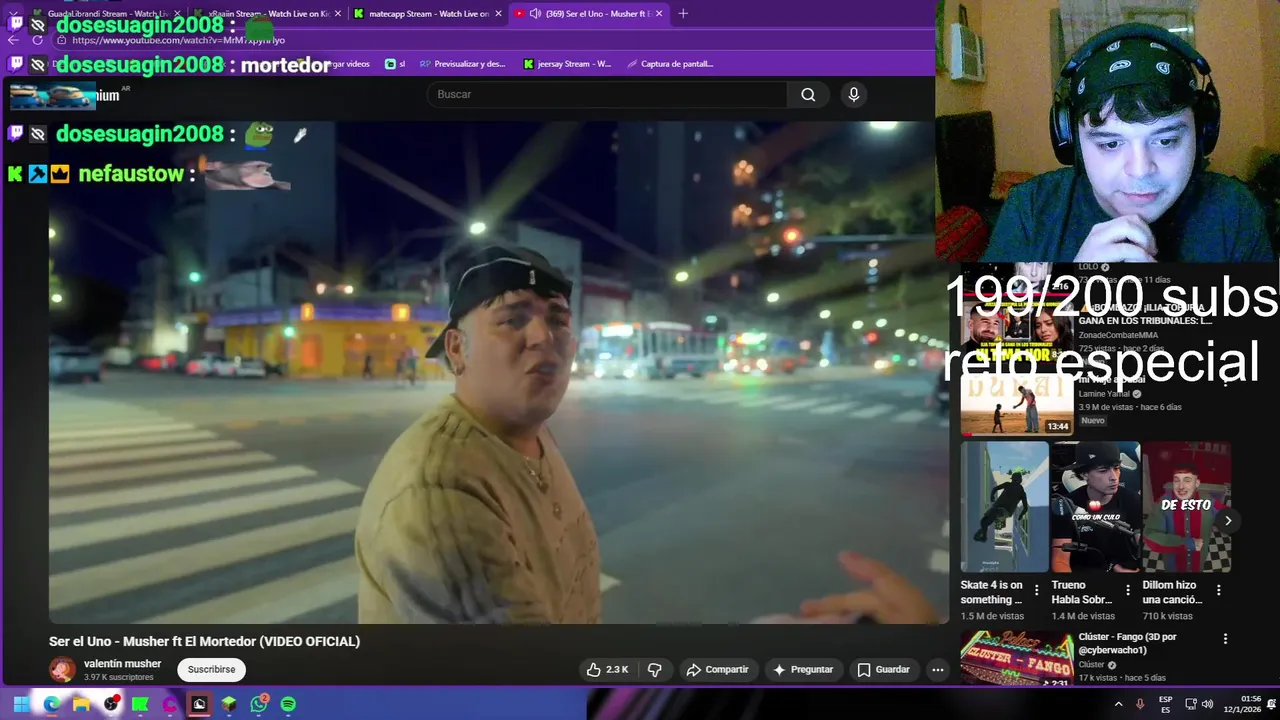The image size is (1280, 720).
Task: Open Skate 4 short options menu
Action: tap(1036, 590)
